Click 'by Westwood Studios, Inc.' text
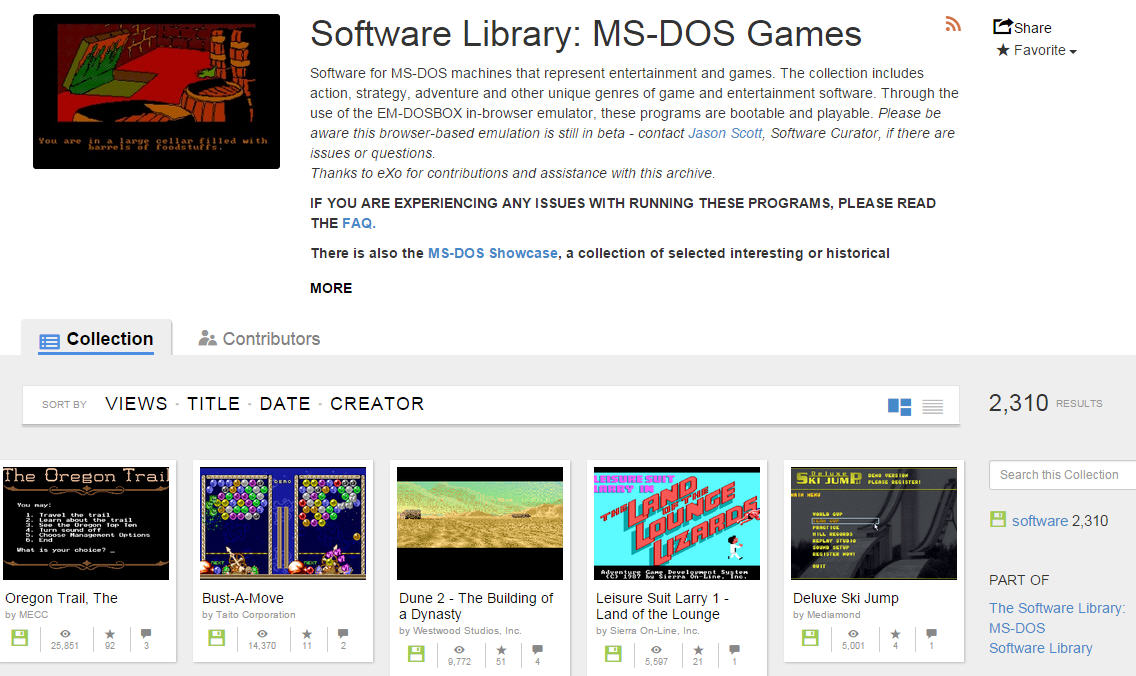 coord(460,630)
